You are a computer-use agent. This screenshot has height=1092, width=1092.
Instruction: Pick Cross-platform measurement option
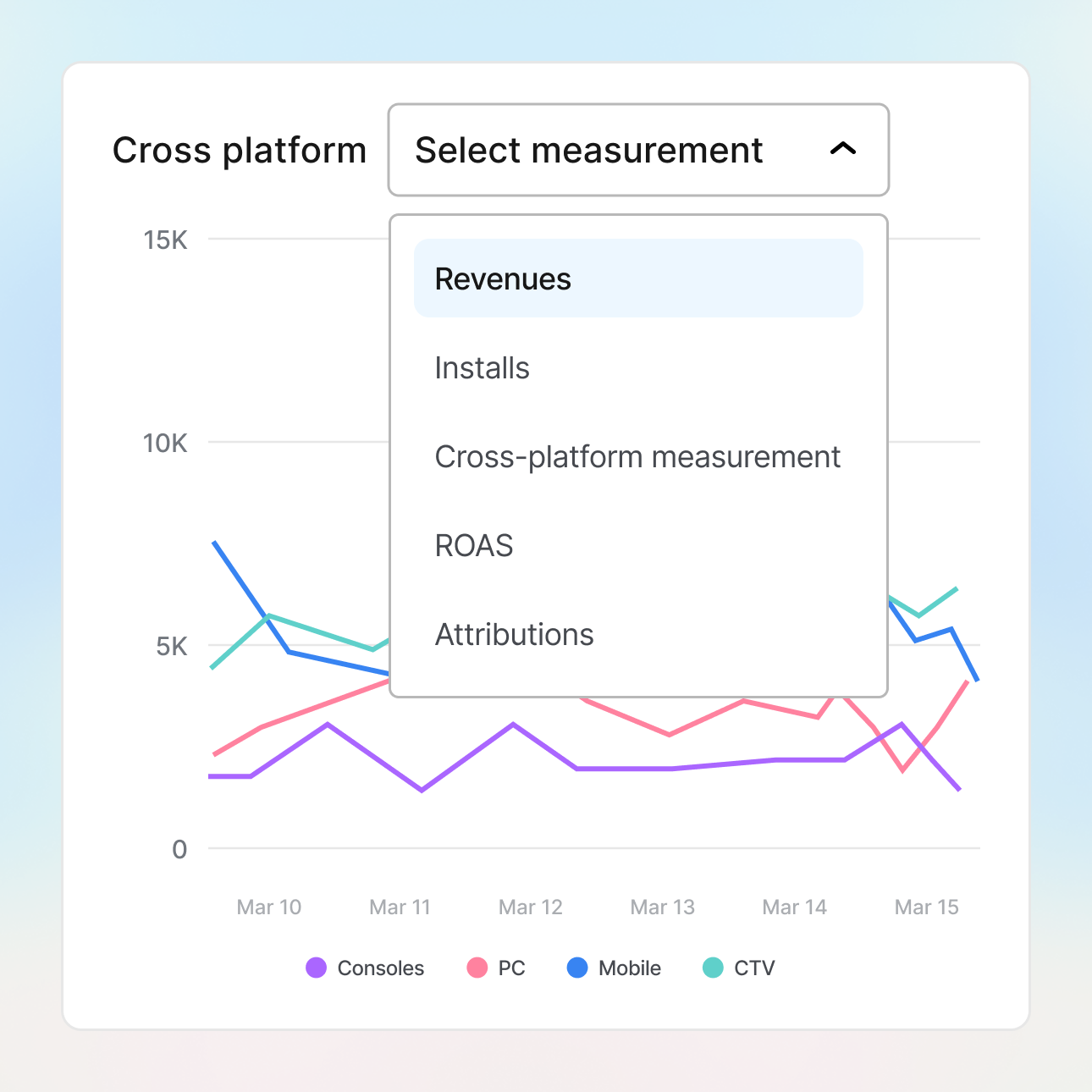tap(637, 456)
